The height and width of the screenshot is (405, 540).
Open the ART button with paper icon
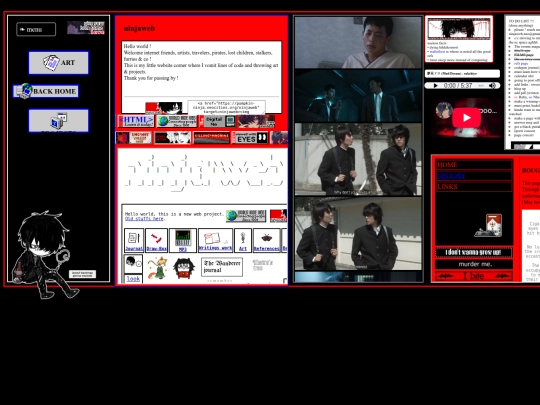pos(59,63)
